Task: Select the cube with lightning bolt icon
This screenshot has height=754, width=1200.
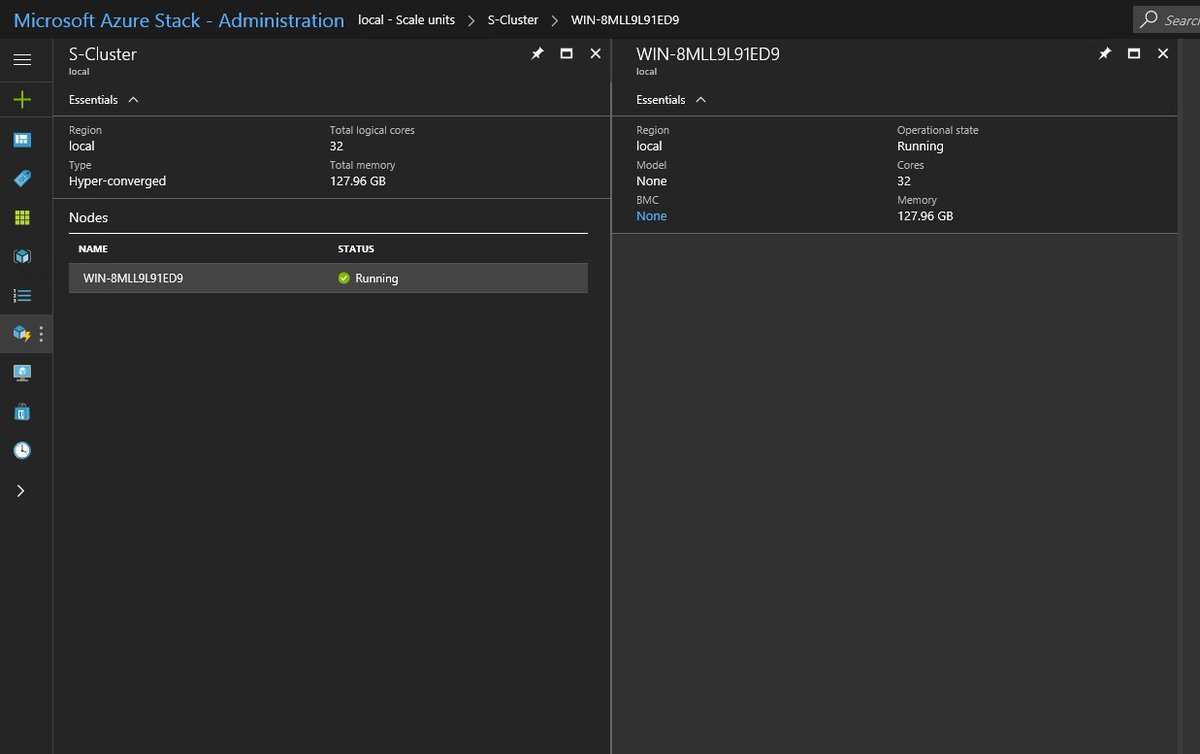Action: (22, 334)
